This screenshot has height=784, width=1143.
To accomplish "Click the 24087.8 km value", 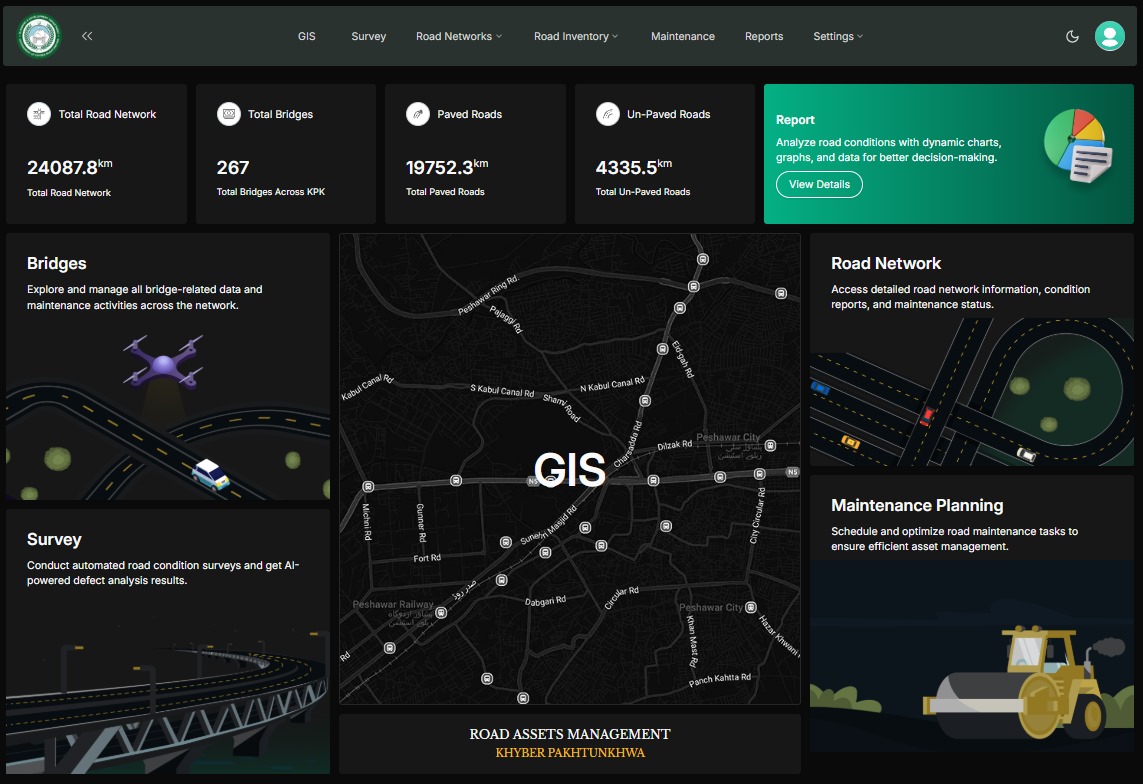I will point(69,167).
